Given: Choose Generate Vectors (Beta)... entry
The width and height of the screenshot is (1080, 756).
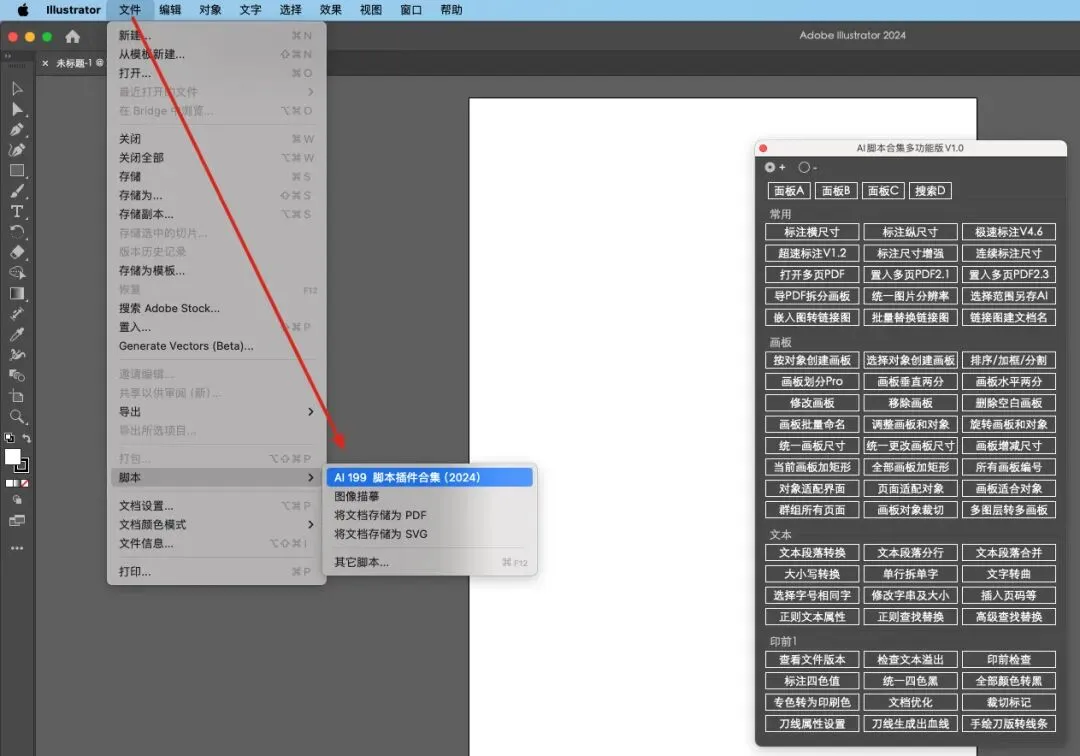Looking at the screenshot, I should coord(216,346).
